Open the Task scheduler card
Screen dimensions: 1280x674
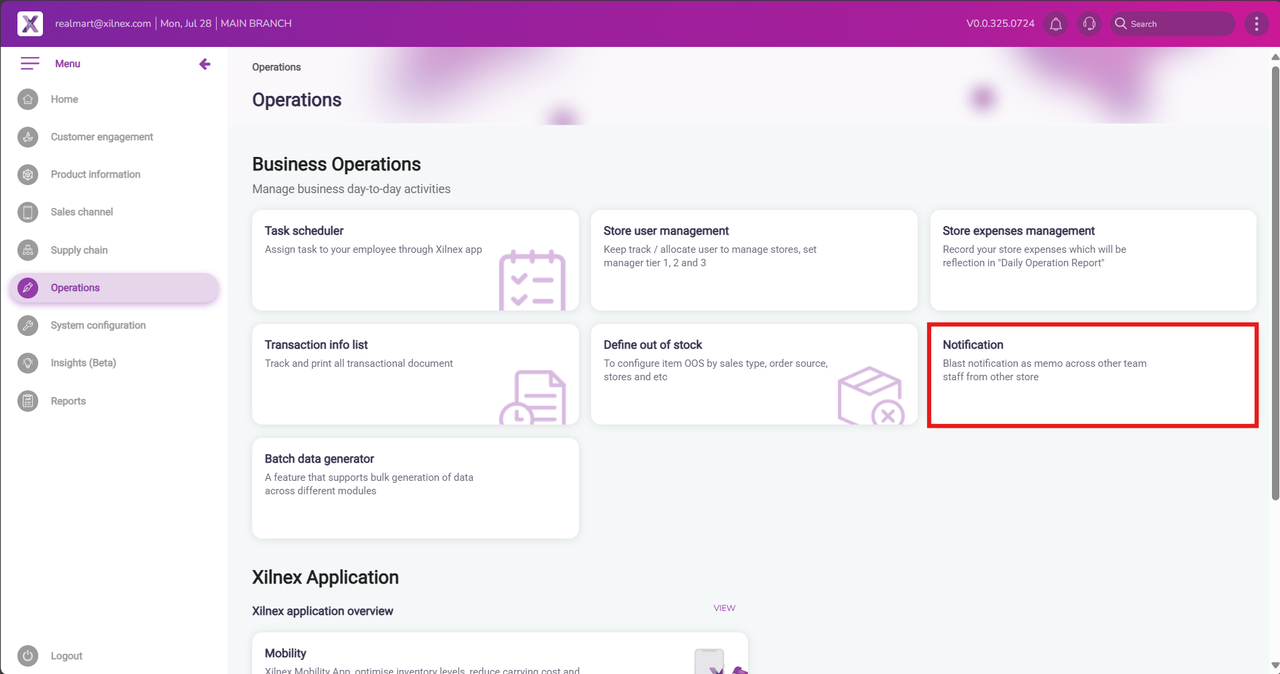[415, 260]
